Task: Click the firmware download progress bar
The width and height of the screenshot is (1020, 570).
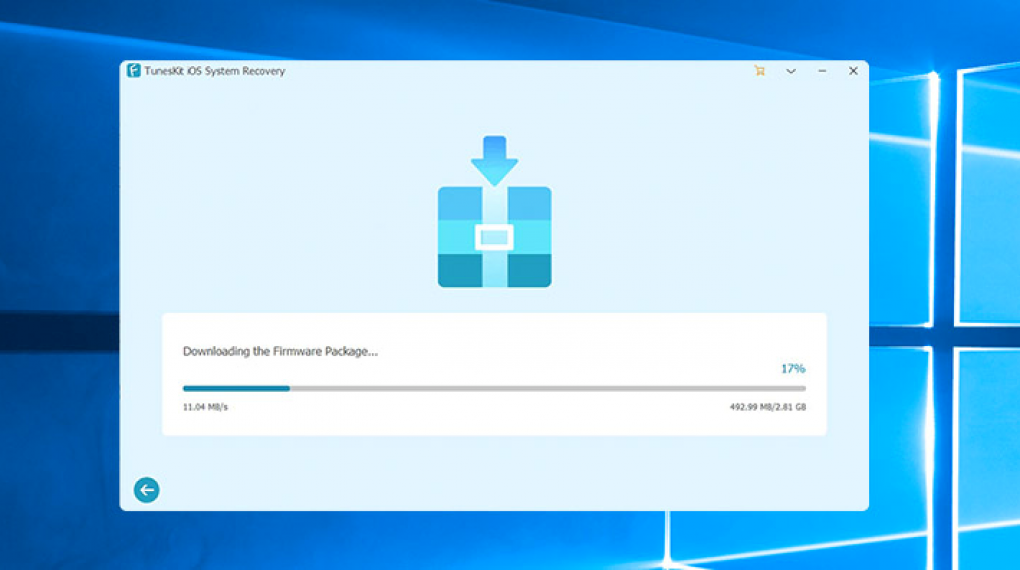Action: [494, 388]
